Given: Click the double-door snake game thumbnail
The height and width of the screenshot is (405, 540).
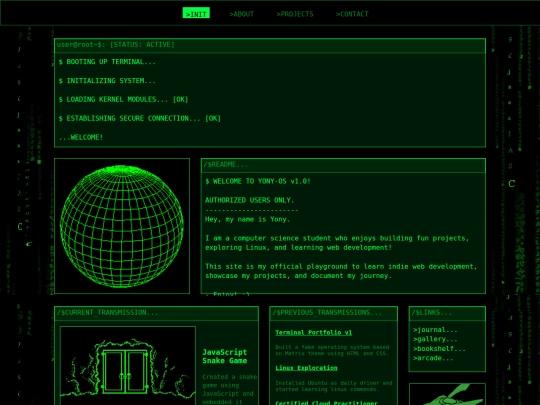Looking at the screenshot, I should pyautogui.click(x=128, y=366).
